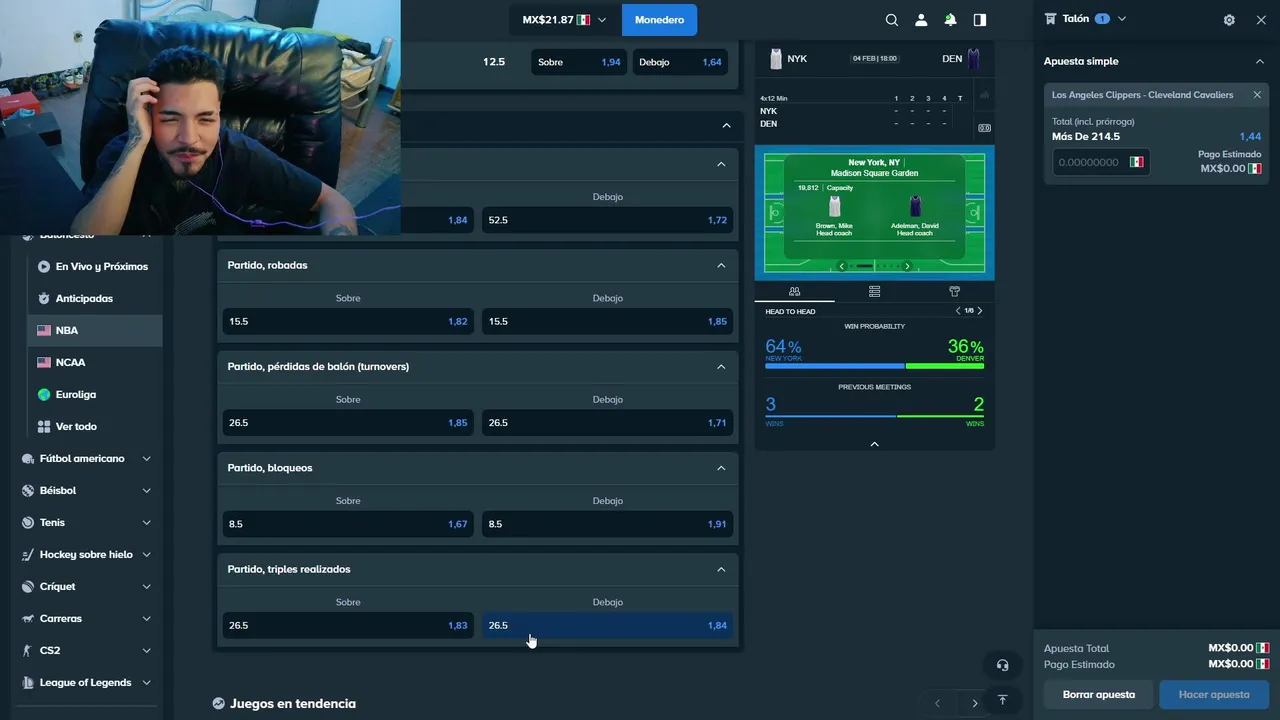This screenshot has width=1280, height=720.
Task: Click the Monedero wallet button
Action: tap(659, 20)
